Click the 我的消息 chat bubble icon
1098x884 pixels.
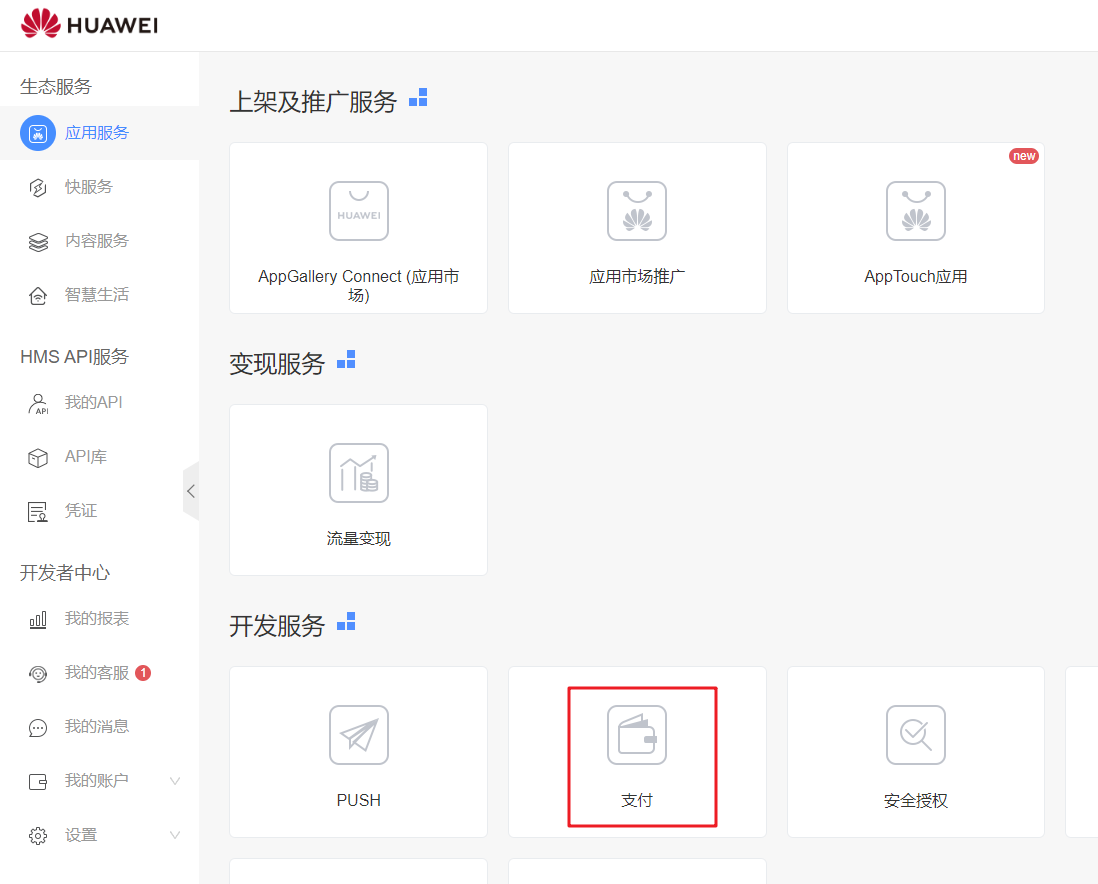click(38, 728)
